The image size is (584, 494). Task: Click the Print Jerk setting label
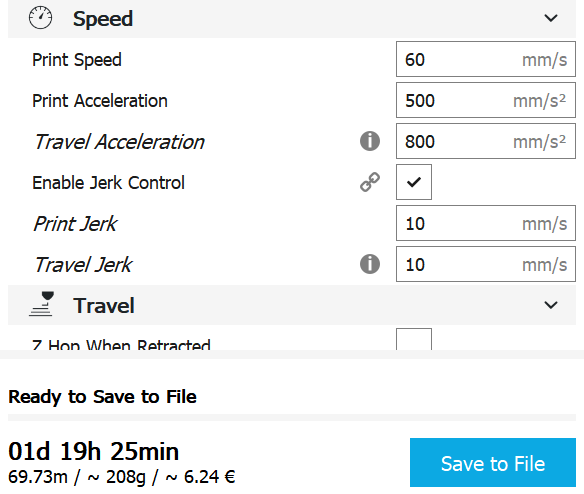pos(75,224)
